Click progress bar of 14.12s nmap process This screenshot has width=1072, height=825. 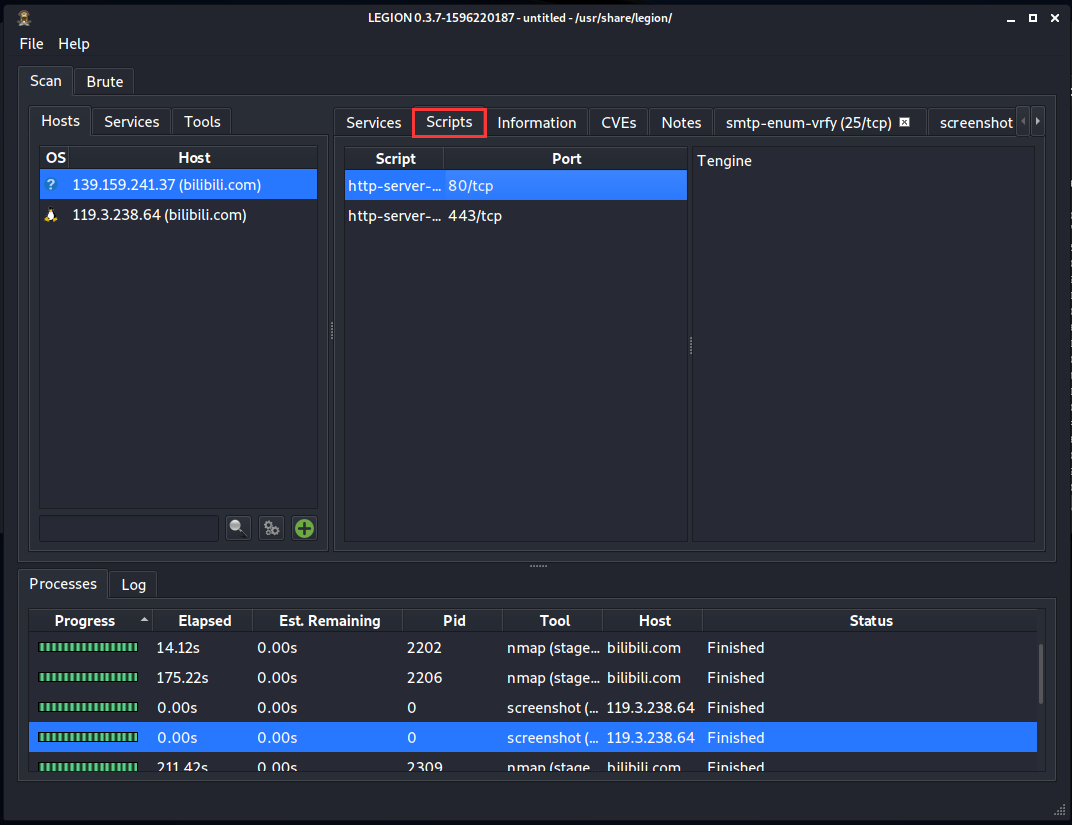pyautogui.click(x=88, y=647)
